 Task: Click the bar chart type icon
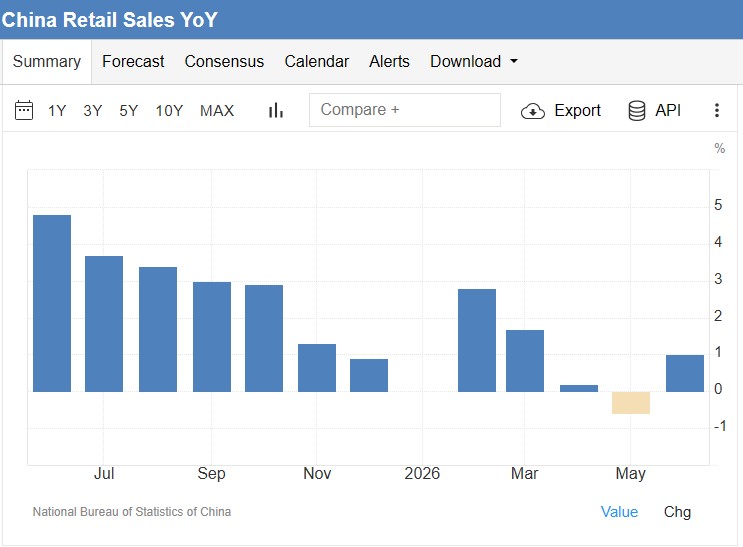pos(275,110)
